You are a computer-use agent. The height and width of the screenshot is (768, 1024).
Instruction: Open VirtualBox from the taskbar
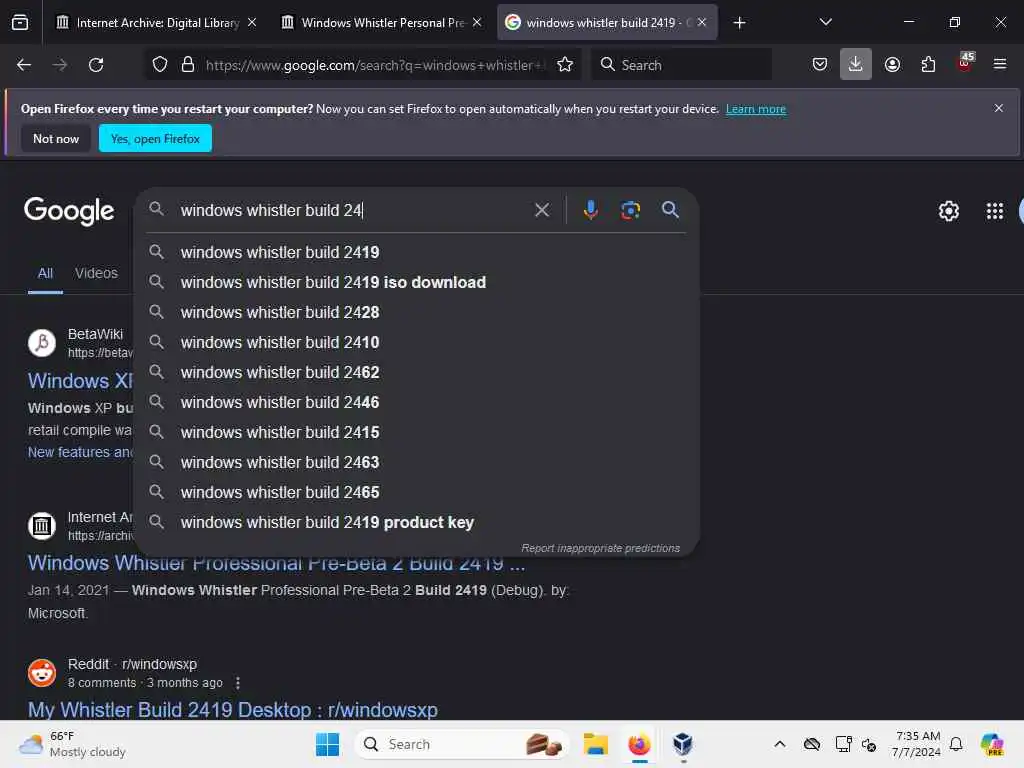tap(682, 744)
